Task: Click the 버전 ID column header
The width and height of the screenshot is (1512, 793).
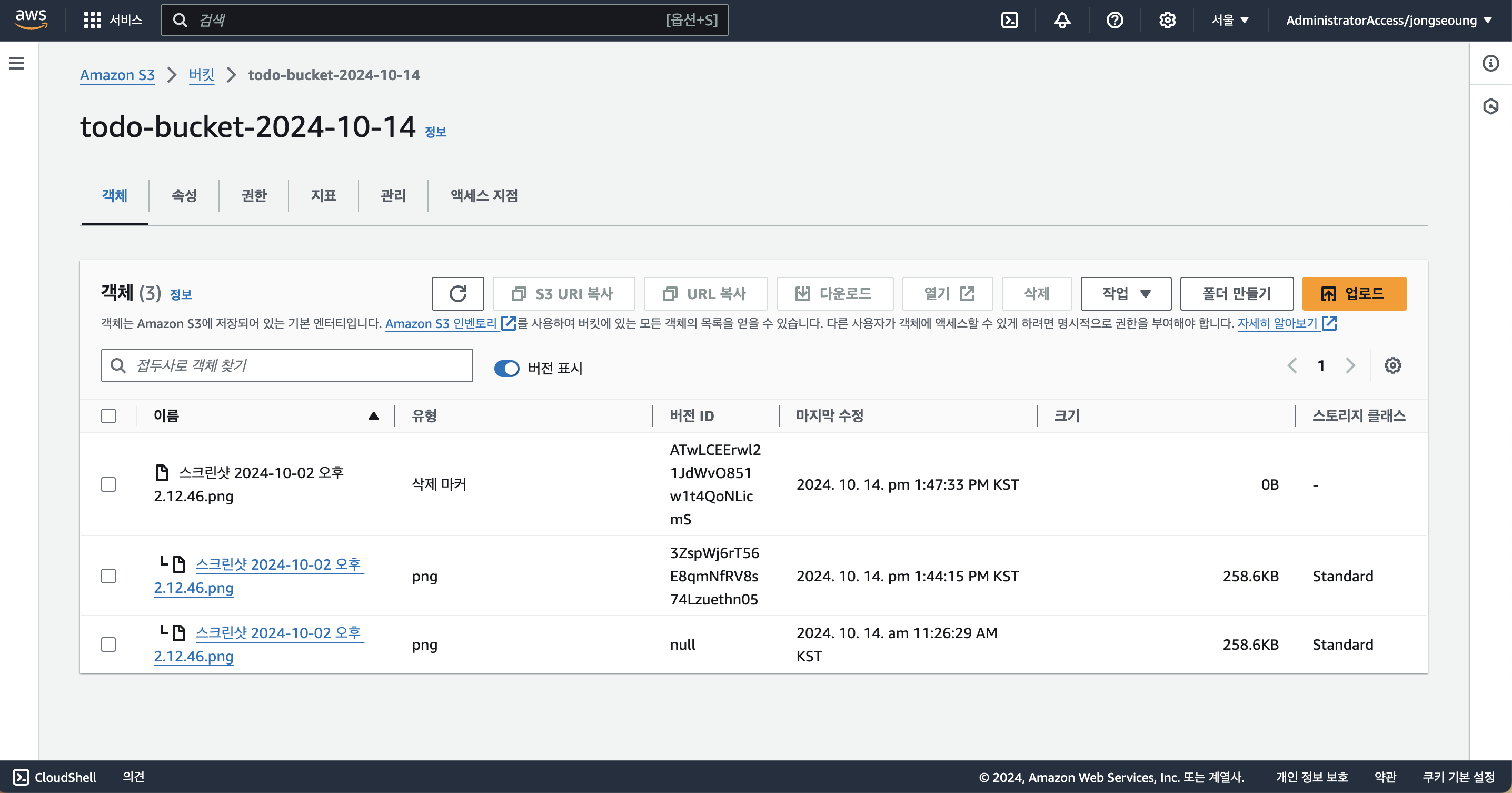Action: pyautogui.click(x=692, y=415)
